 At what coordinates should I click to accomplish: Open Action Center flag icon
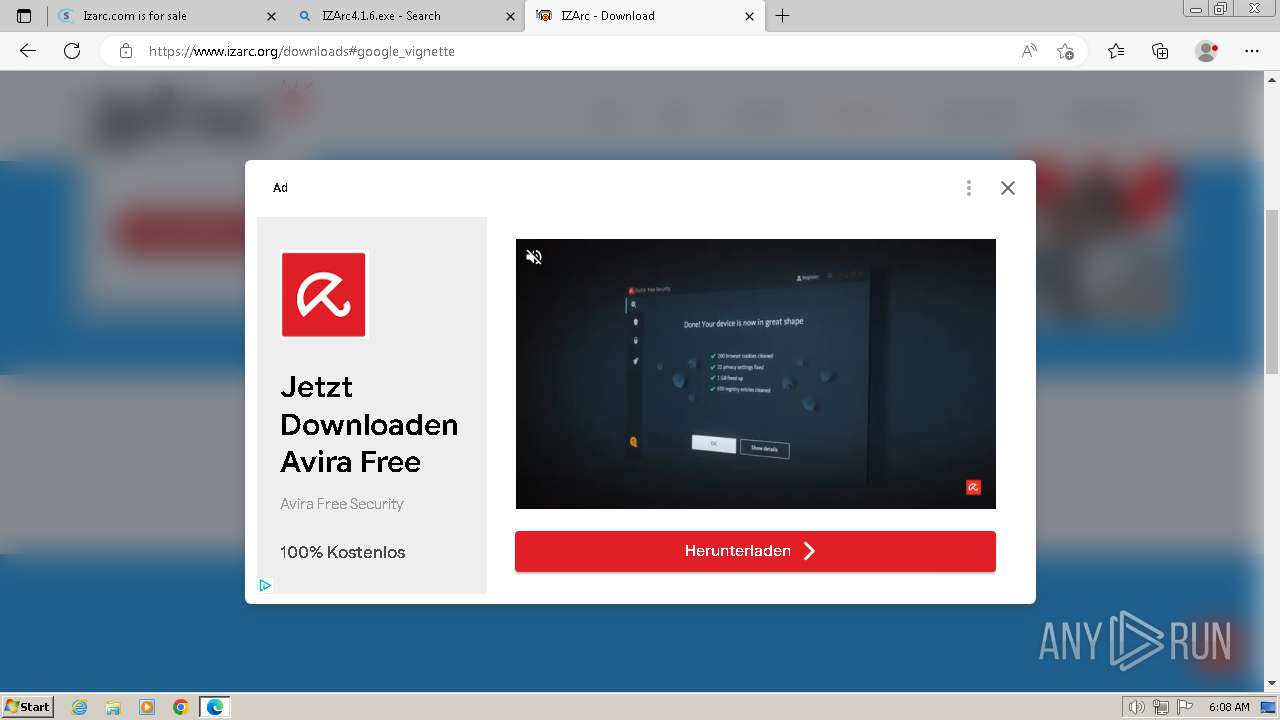(x=1185, y=707)
